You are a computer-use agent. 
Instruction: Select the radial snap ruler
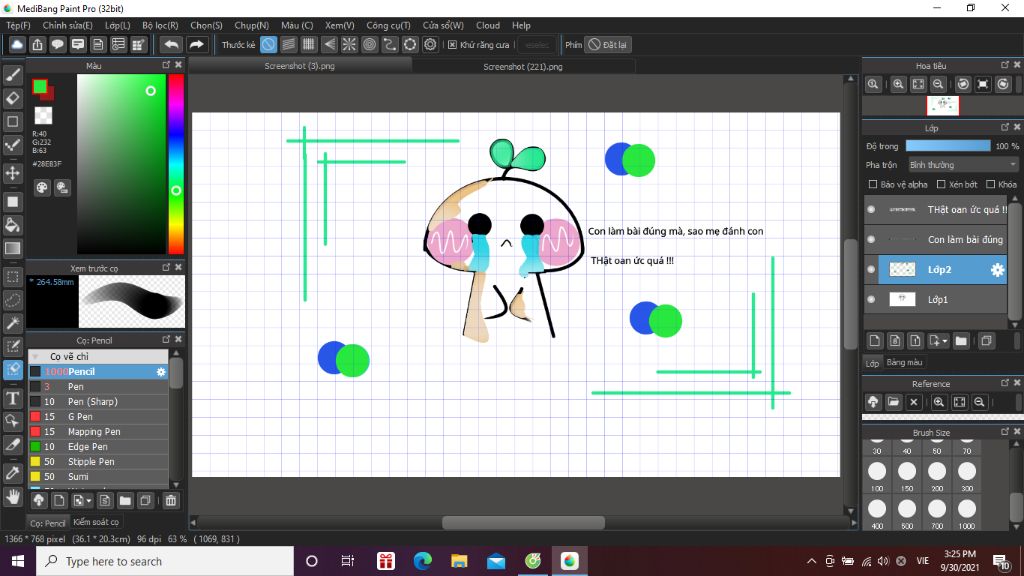click(x=349, y=44)
